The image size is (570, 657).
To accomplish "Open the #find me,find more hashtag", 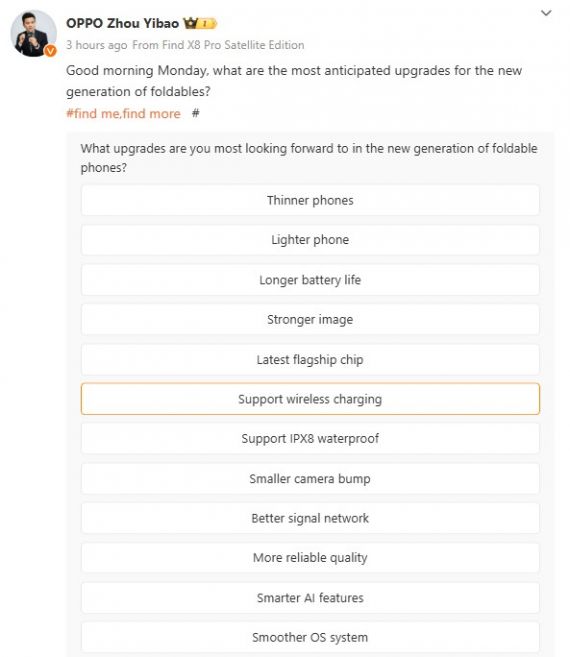I will [123, 114].
